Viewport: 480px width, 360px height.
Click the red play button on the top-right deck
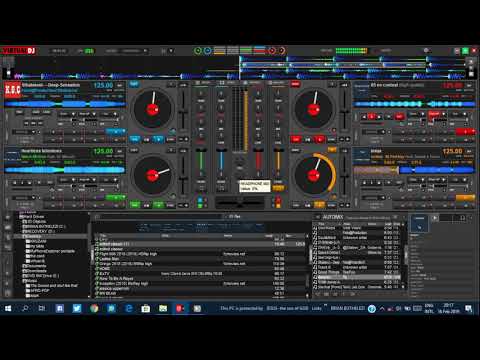[x=319, y=139]
